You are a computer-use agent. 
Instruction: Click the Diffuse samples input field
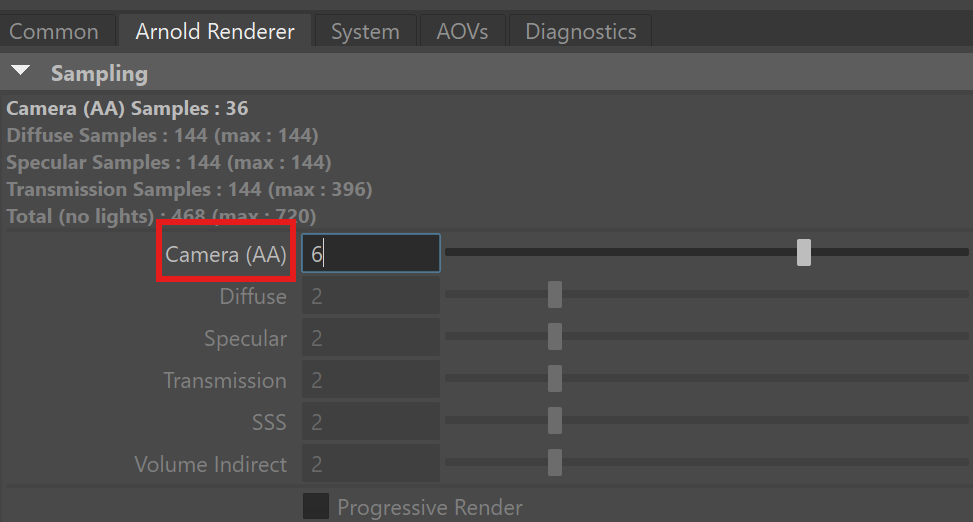pyautogui.click(x=371, y=296)
